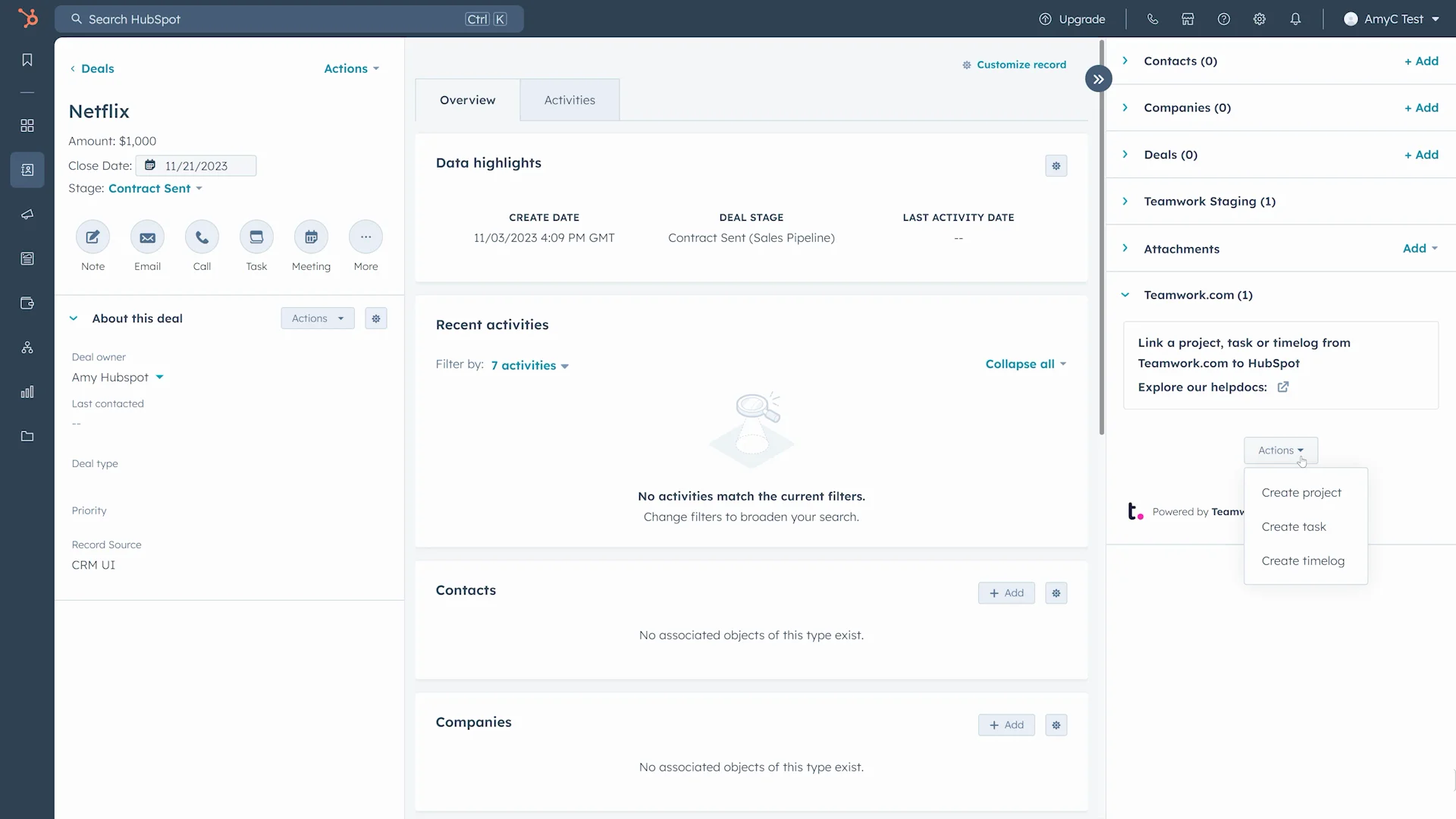Image resolution: width=1456 pixels, height=819 pixels.
Task: Click the Deal Stage chevron to change stage
Action: click(199, 189)
